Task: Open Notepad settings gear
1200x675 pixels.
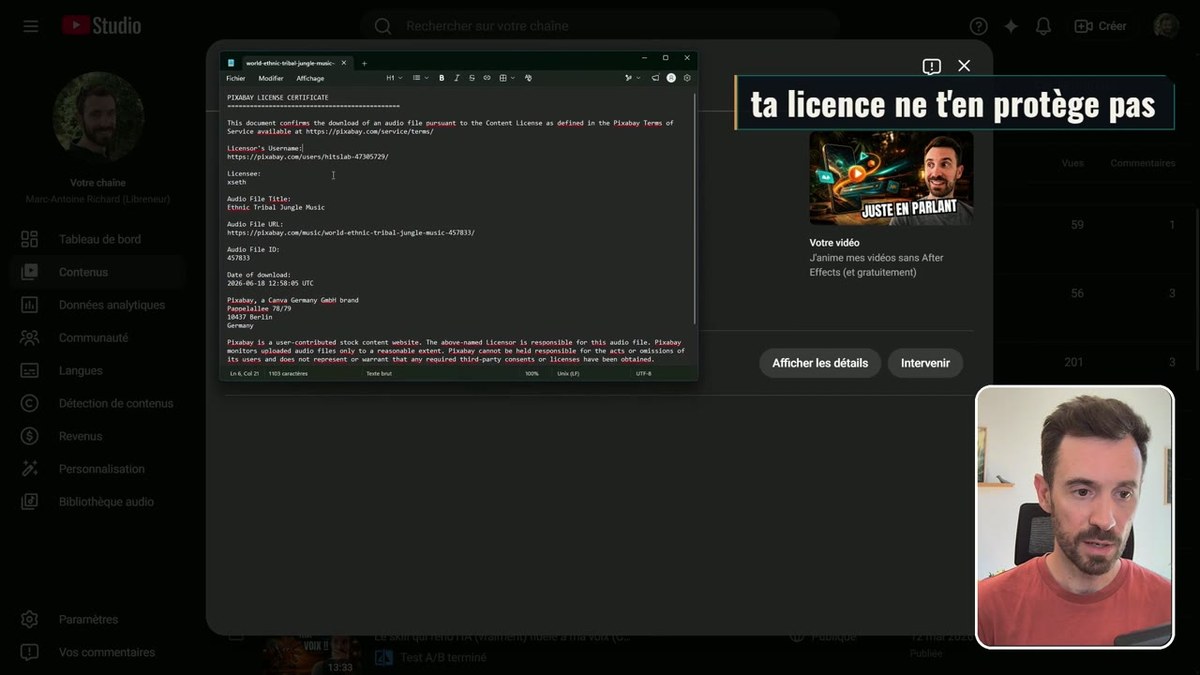Action: click(687, 78)
